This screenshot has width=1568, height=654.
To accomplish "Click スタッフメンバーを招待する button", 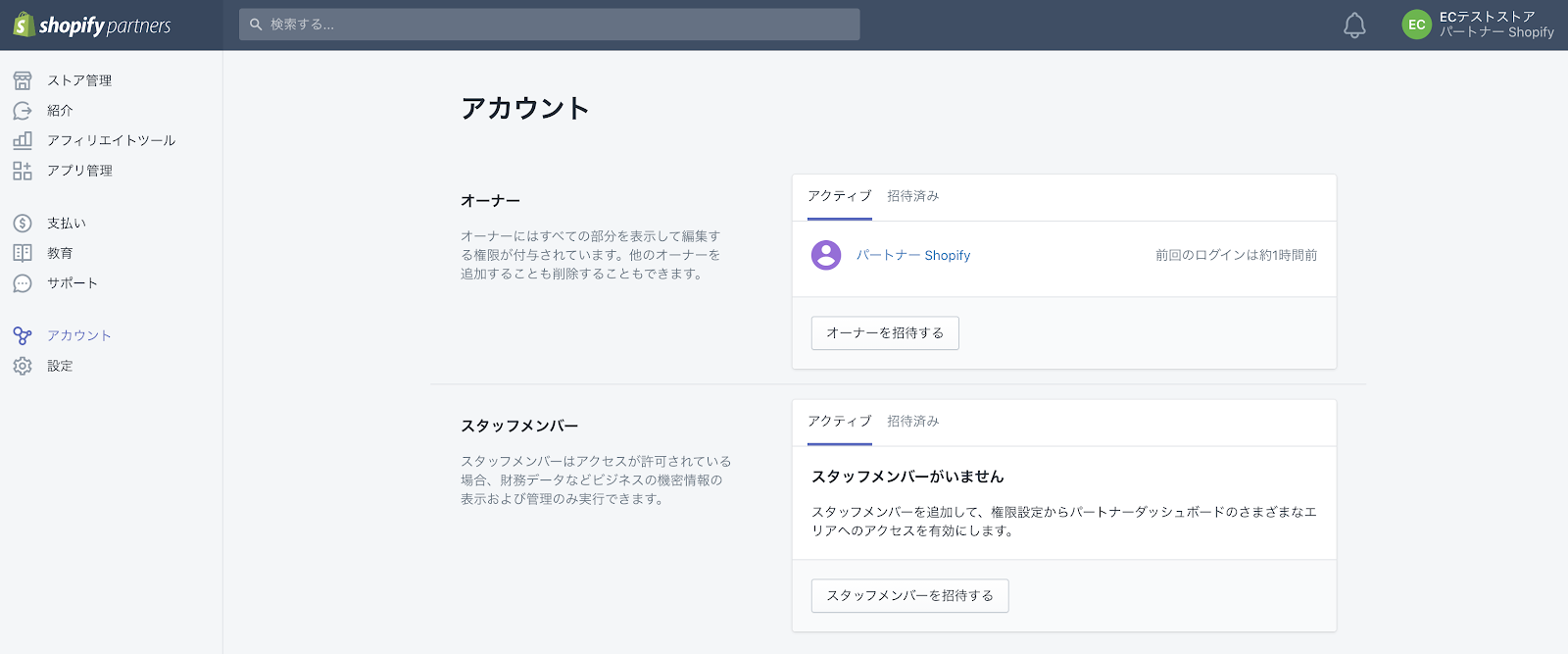I will (909, 596).
